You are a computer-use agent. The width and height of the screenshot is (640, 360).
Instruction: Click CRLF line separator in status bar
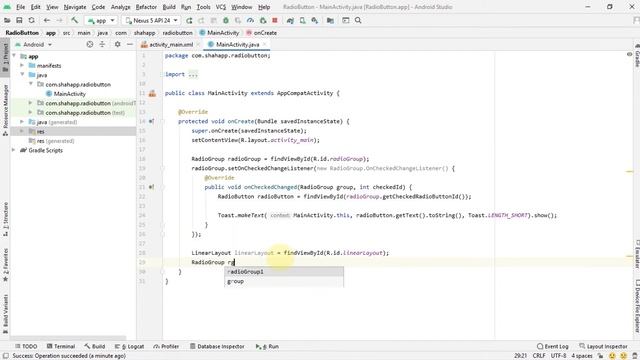coord(539,356)
